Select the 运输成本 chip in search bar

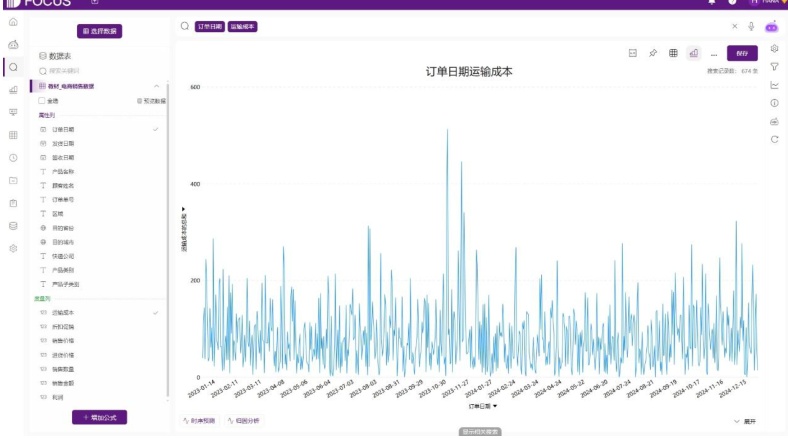242,27
